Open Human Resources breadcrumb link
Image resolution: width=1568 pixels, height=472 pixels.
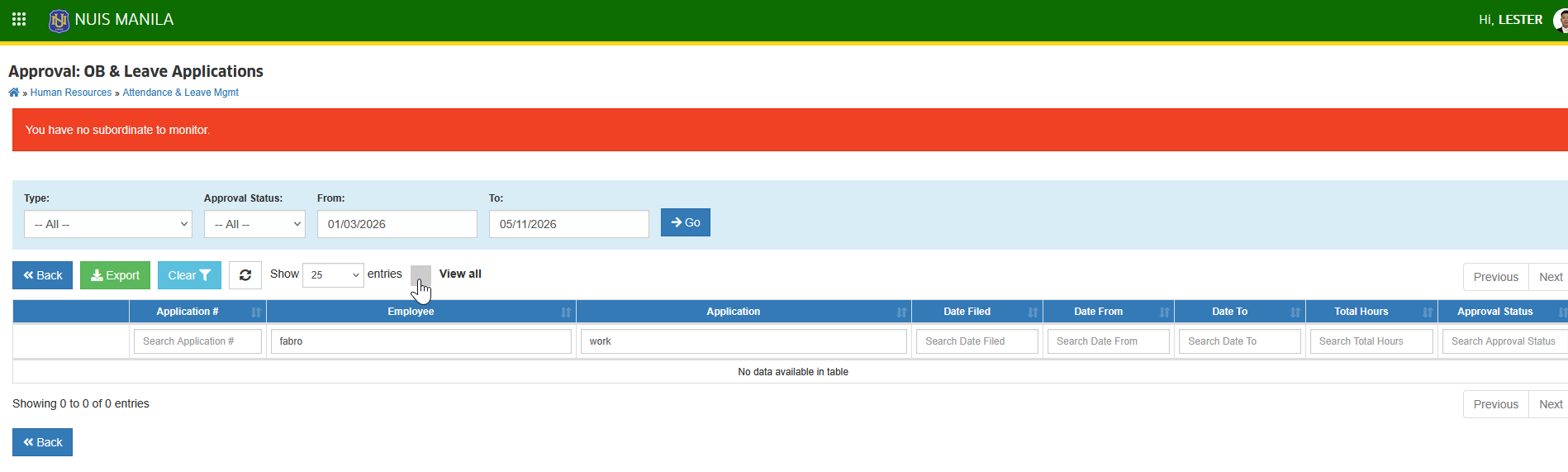click(71, 93)
